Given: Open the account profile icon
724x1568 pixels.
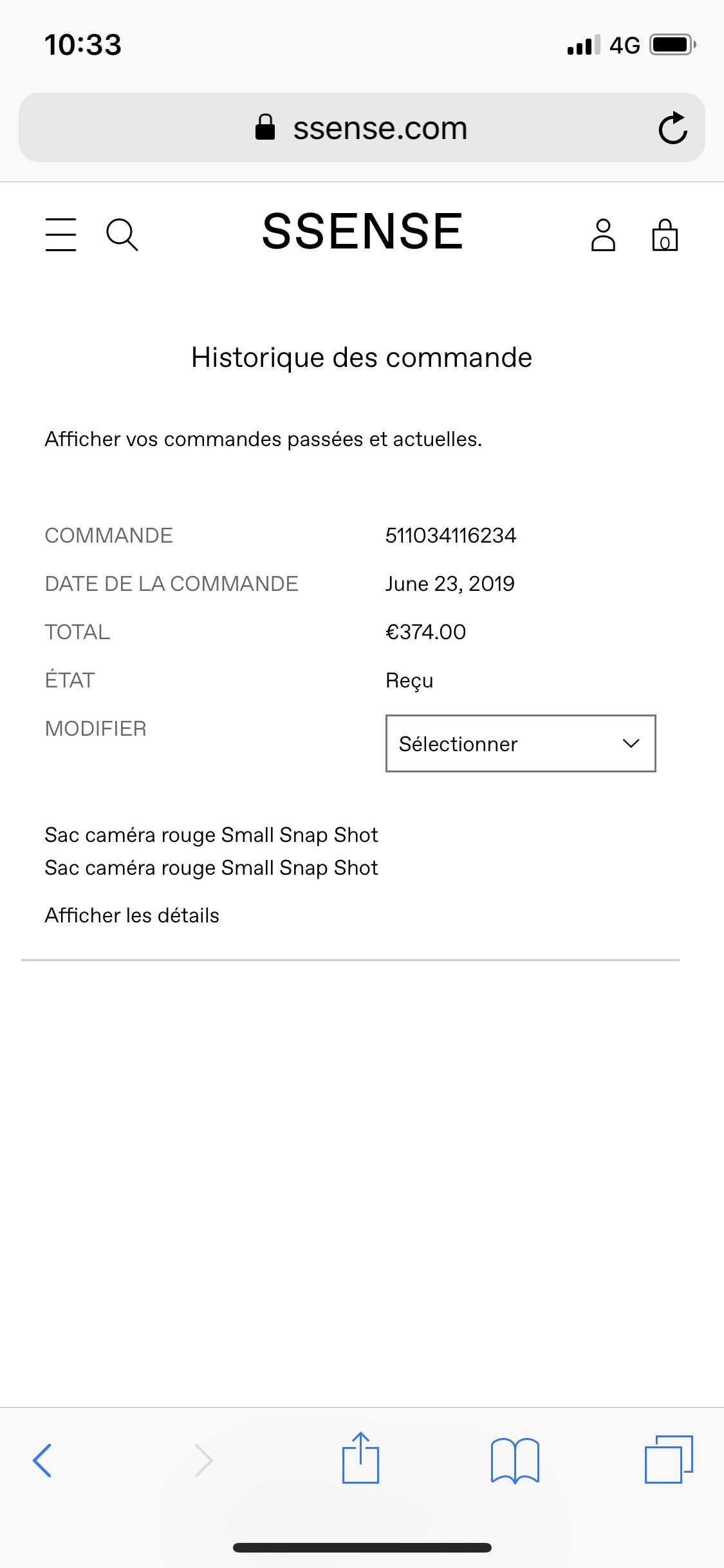Looking at the screenshot, I should [603, 234].
